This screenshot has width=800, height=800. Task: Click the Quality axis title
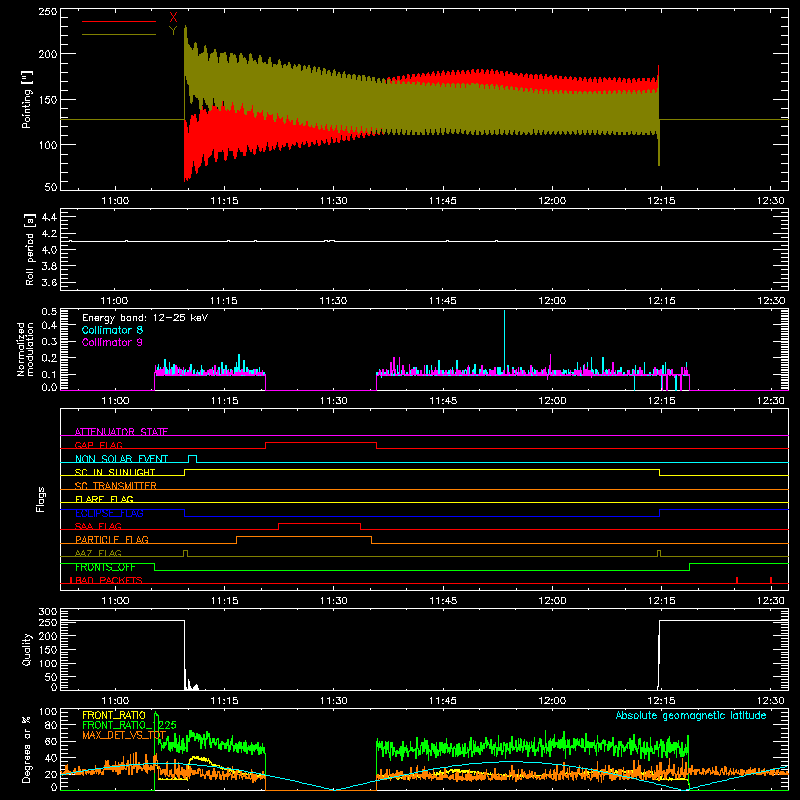pos(27,649)
